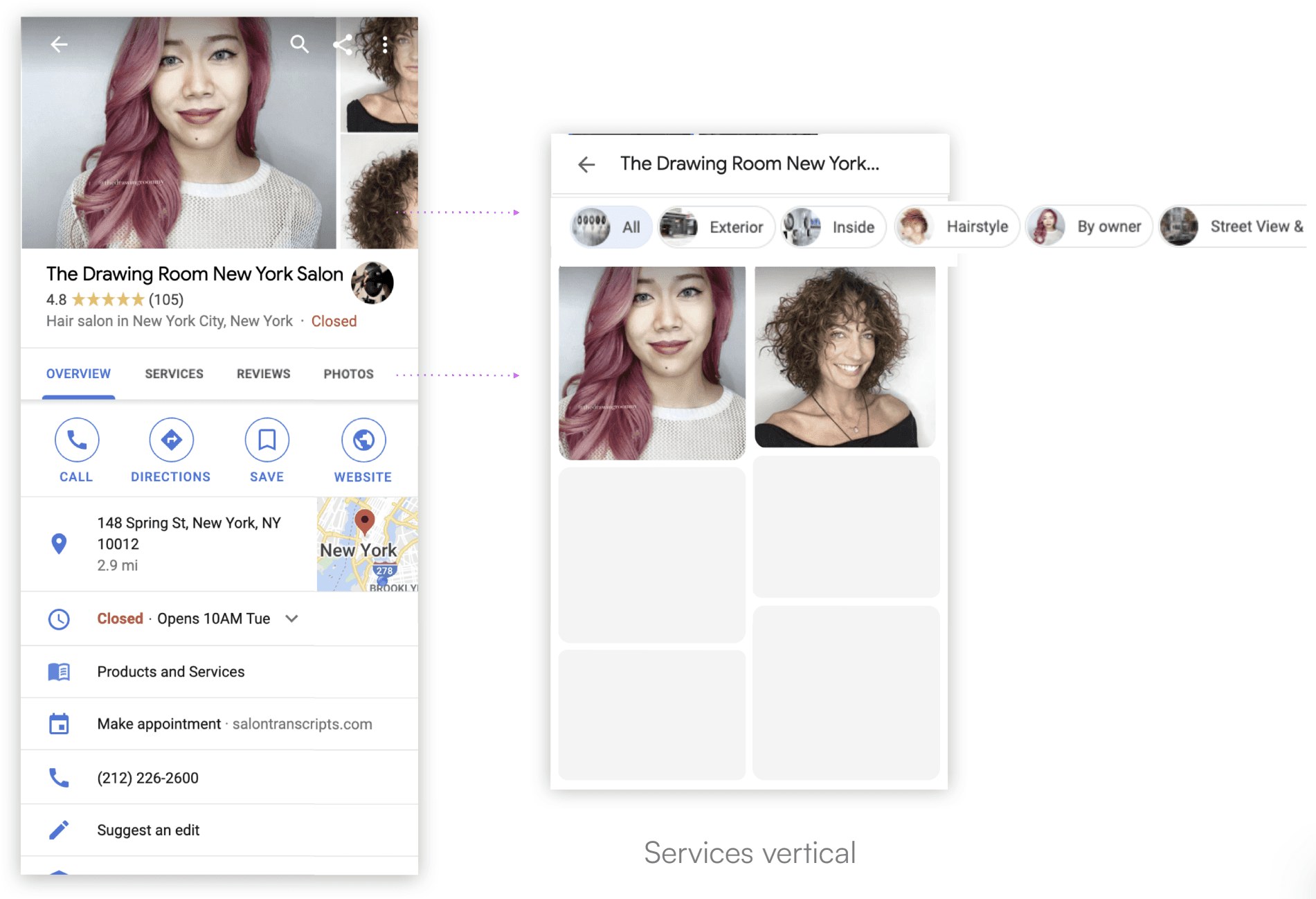Image resolution: width=1316 pixels, height=899 pixels.
Task: Open the pink-haired woman photo in gallery
Action: (x=652, y=363)
